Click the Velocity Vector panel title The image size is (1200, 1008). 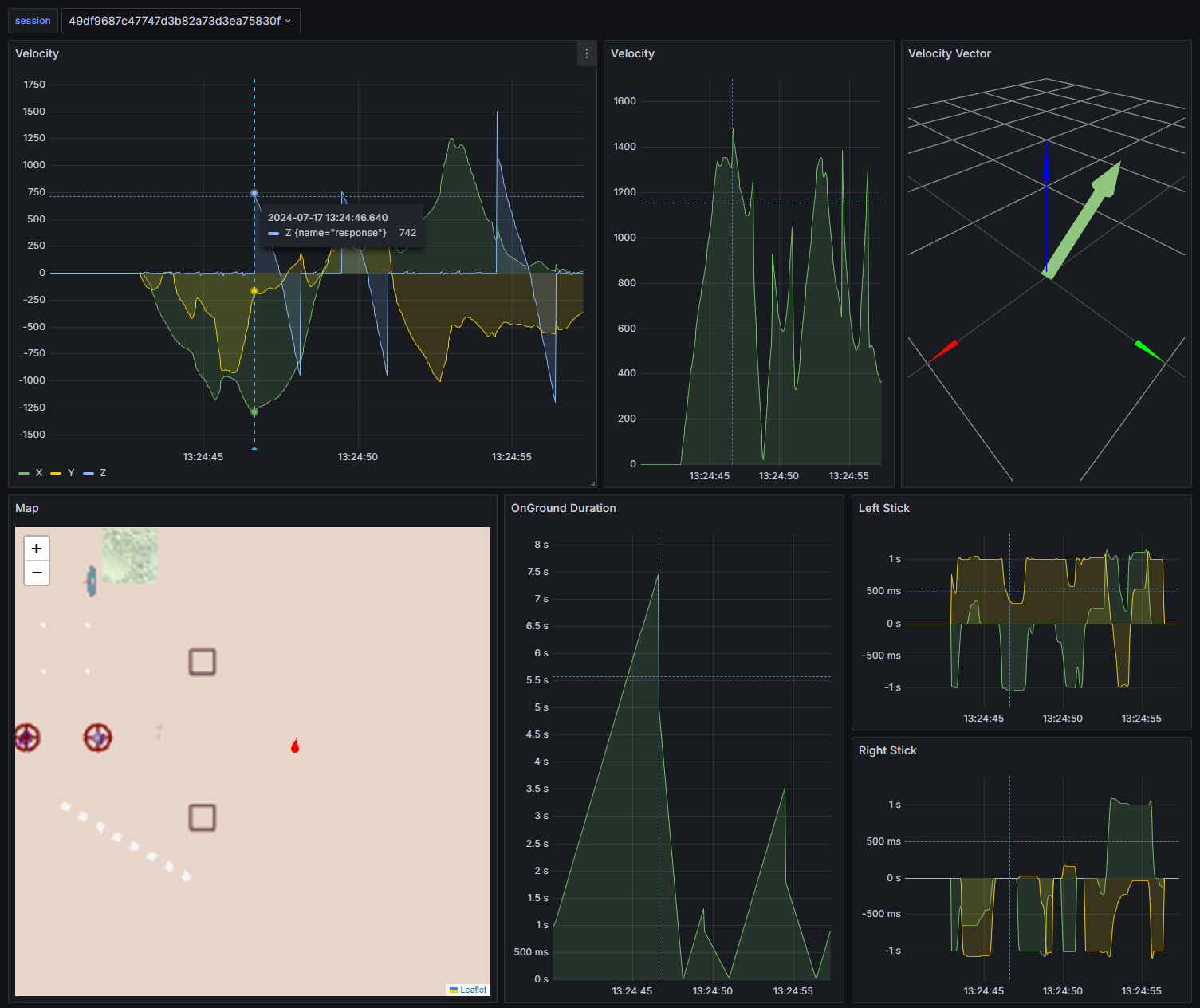point(950,53)
